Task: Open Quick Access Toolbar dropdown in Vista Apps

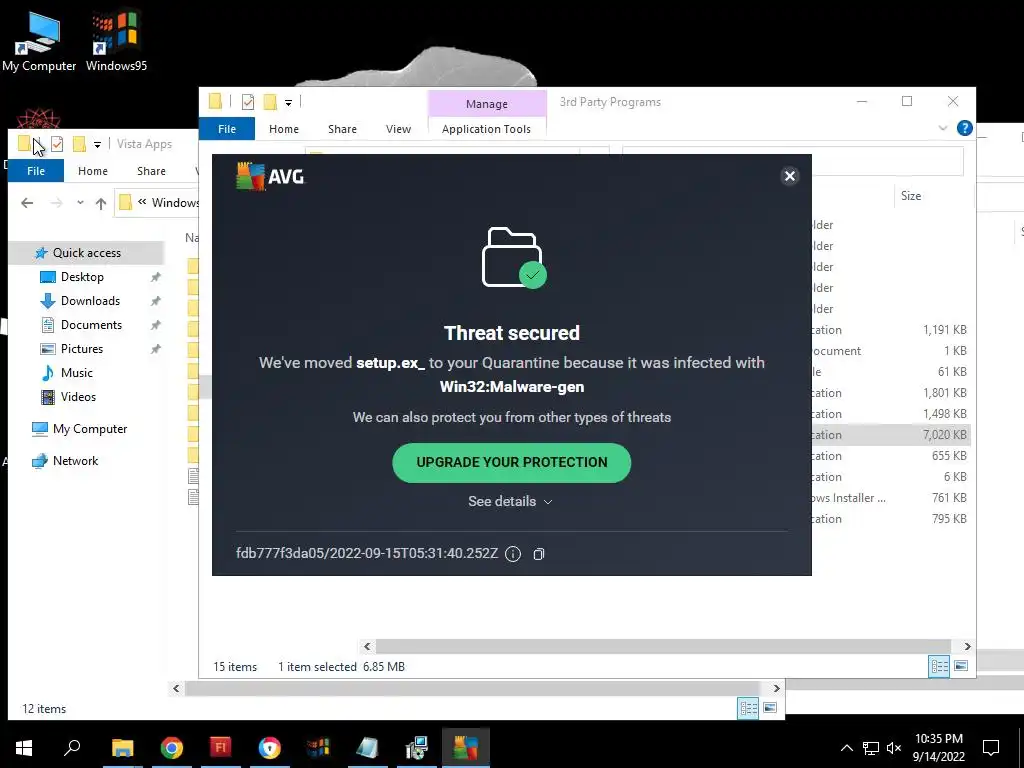Action: click(x=97, y=144)
